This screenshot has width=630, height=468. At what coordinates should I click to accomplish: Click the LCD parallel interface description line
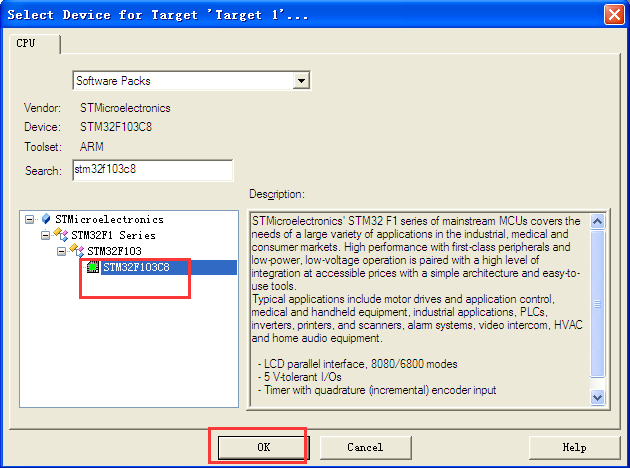point(358,364)
